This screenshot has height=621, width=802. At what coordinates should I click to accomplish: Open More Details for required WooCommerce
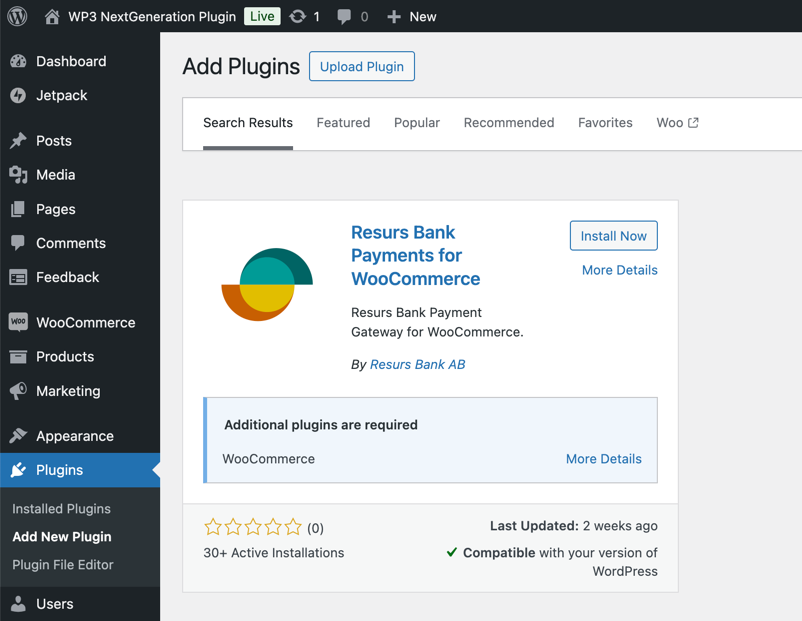604,459
